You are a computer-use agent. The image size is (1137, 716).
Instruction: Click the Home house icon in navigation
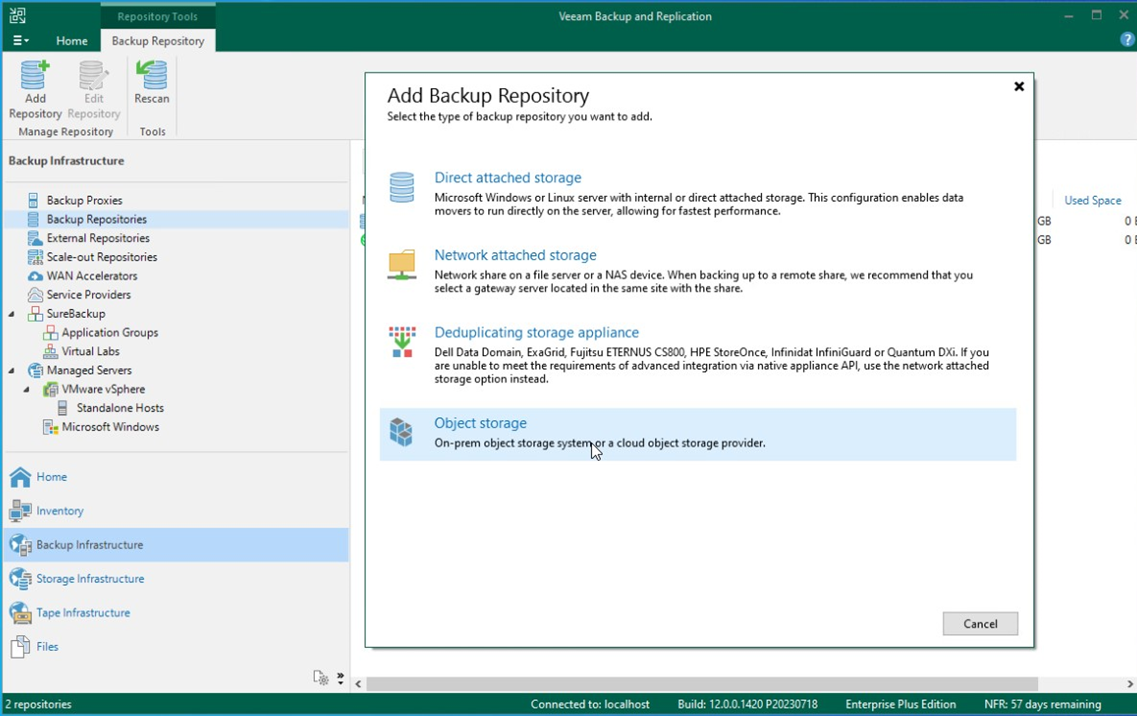point(20,477)
